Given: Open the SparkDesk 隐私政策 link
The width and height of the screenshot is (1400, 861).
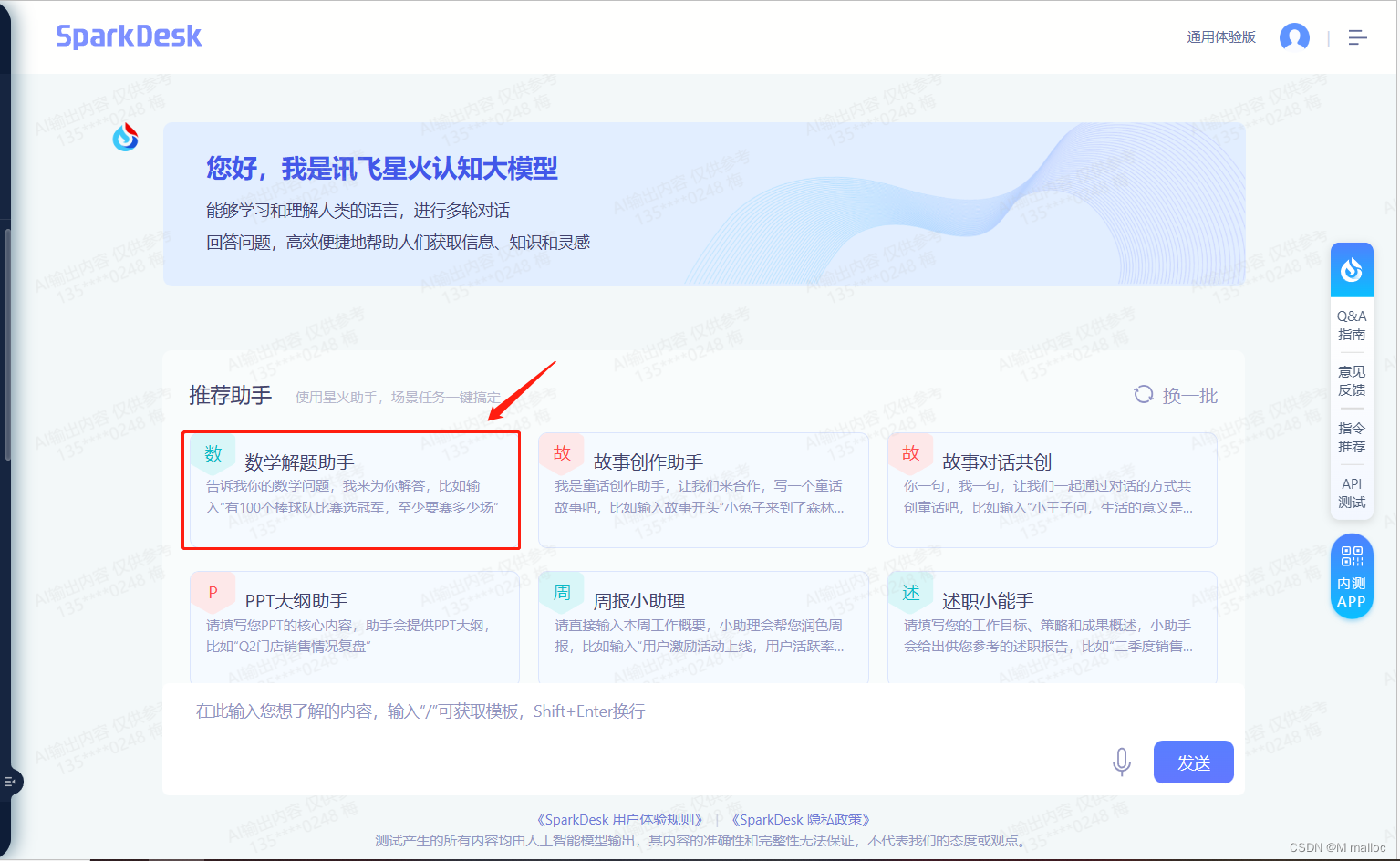Looking at the screenshot, I should coord(801,819).
